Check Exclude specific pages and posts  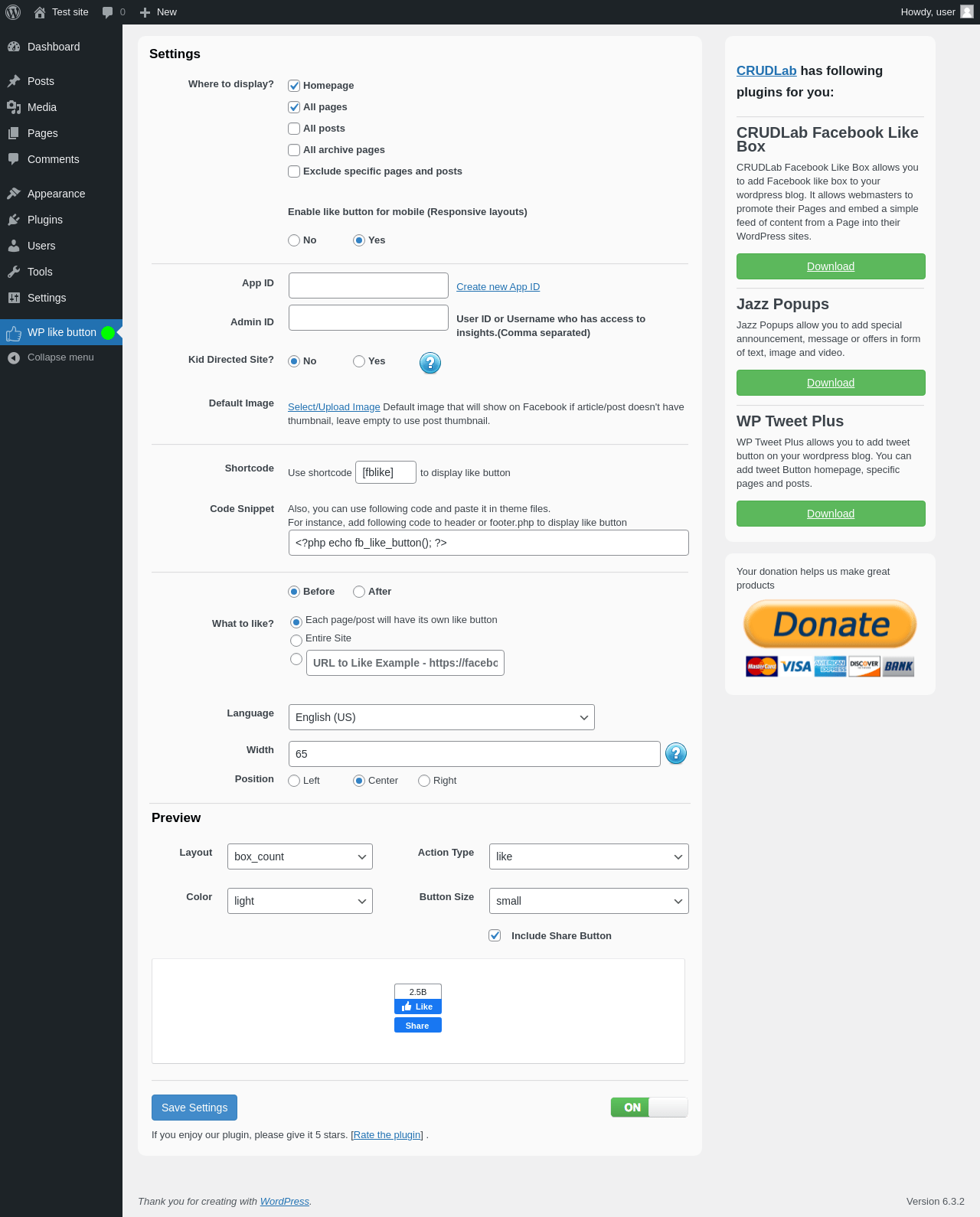tap(294, 171)
